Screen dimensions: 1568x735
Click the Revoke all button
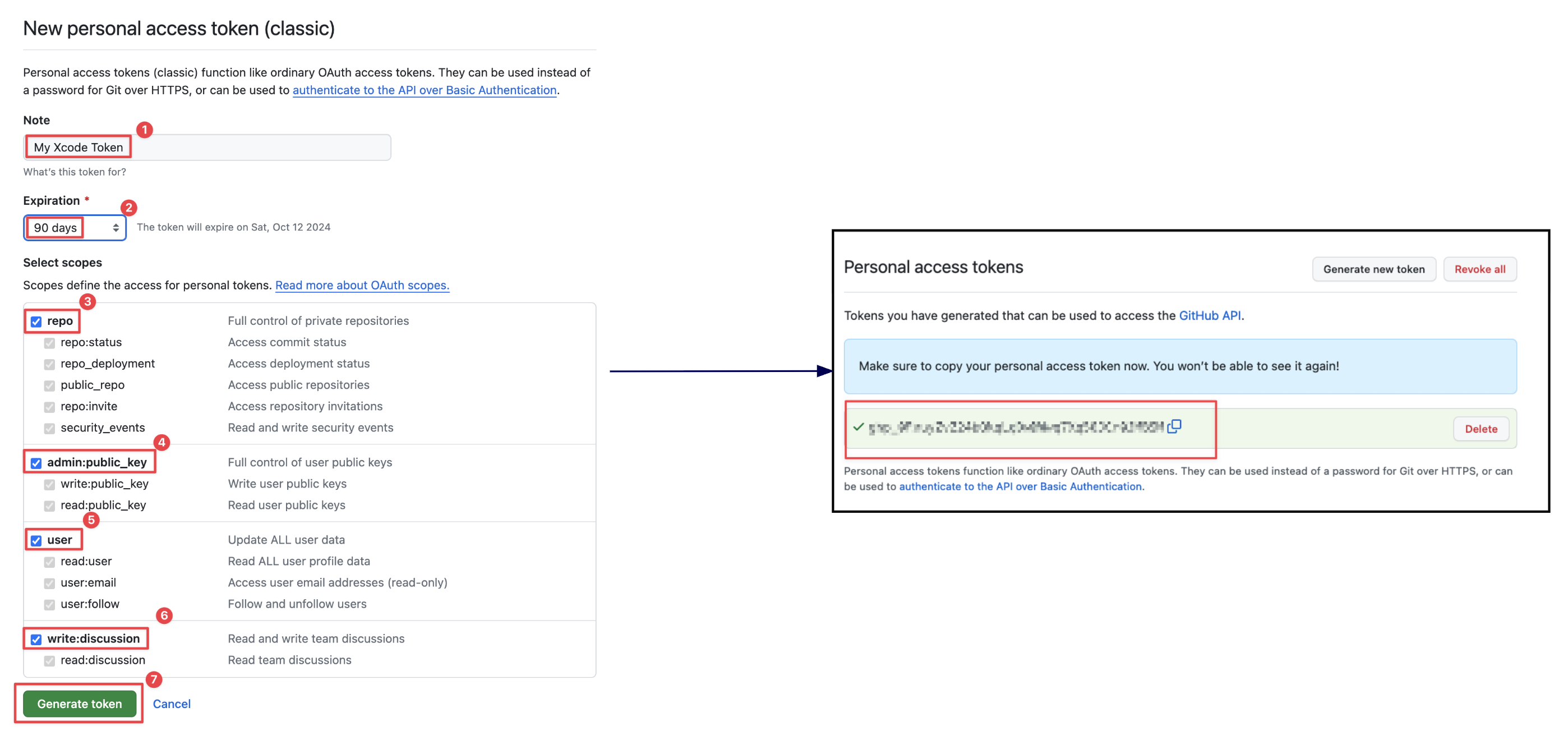[x=1480, y=269]
